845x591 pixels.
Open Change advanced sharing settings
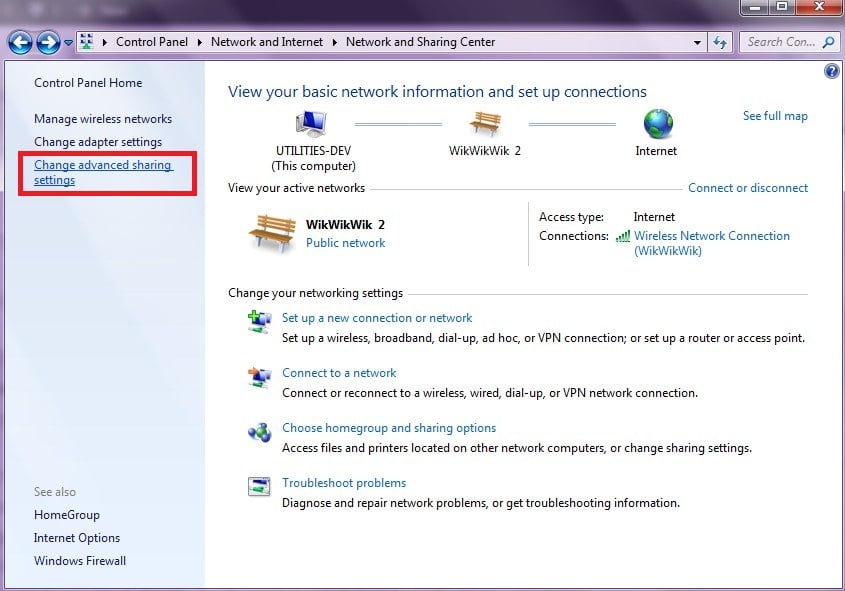point(103,172)
